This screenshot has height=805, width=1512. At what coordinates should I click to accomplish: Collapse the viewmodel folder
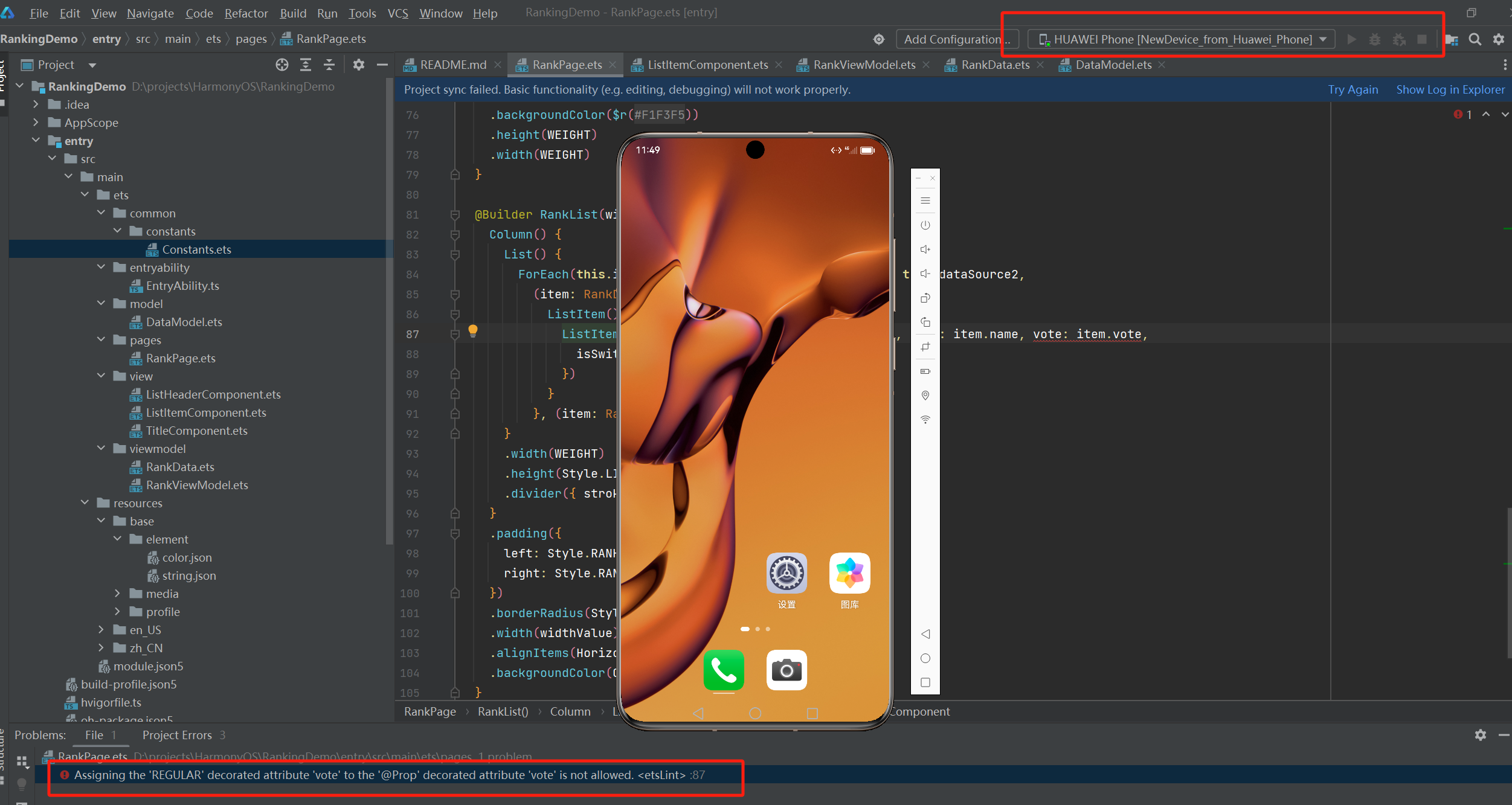tap(101, 449)
